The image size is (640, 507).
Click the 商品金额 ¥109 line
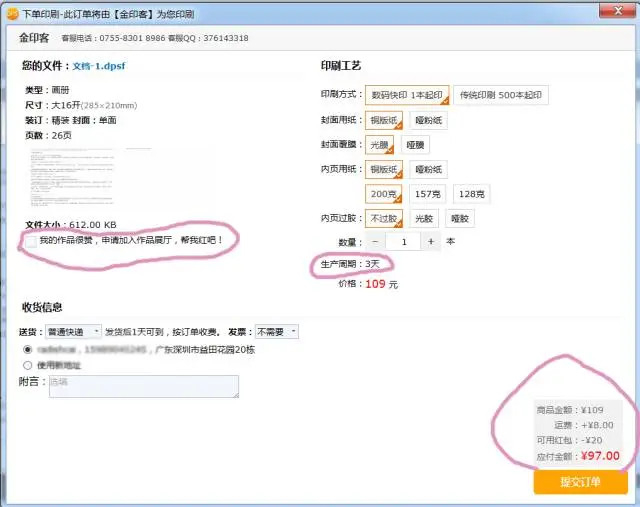click(570, 410)
